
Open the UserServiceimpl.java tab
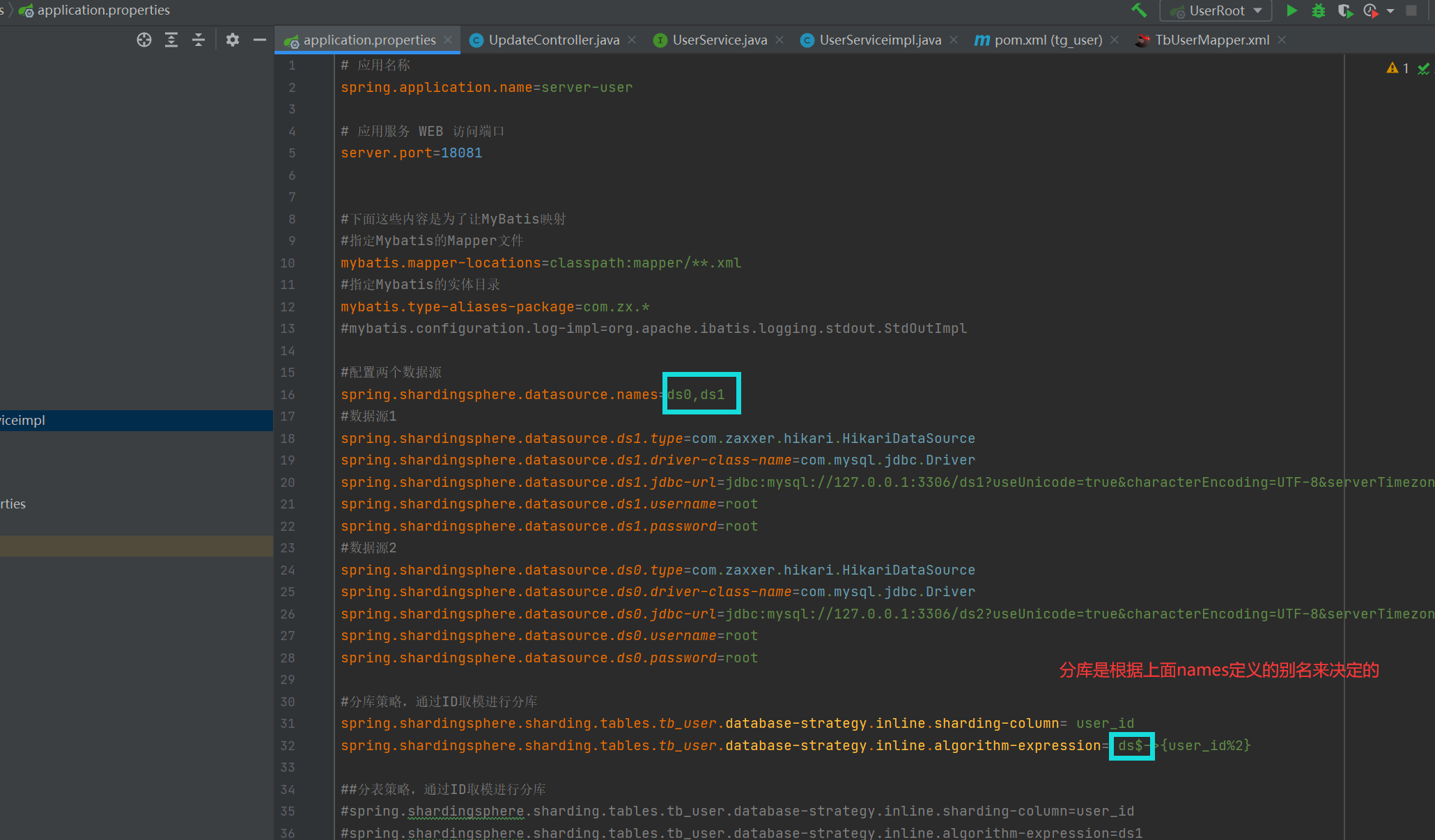[880, 40]
